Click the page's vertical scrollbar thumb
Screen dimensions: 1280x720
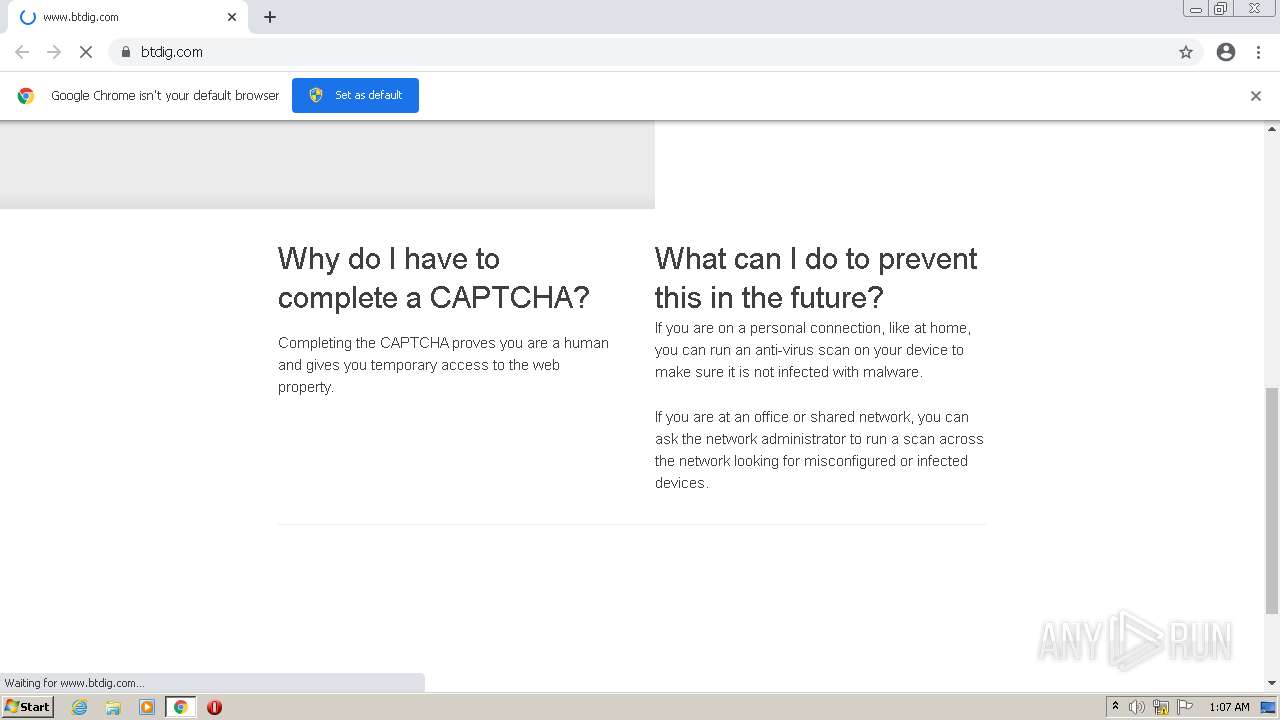1272,500
